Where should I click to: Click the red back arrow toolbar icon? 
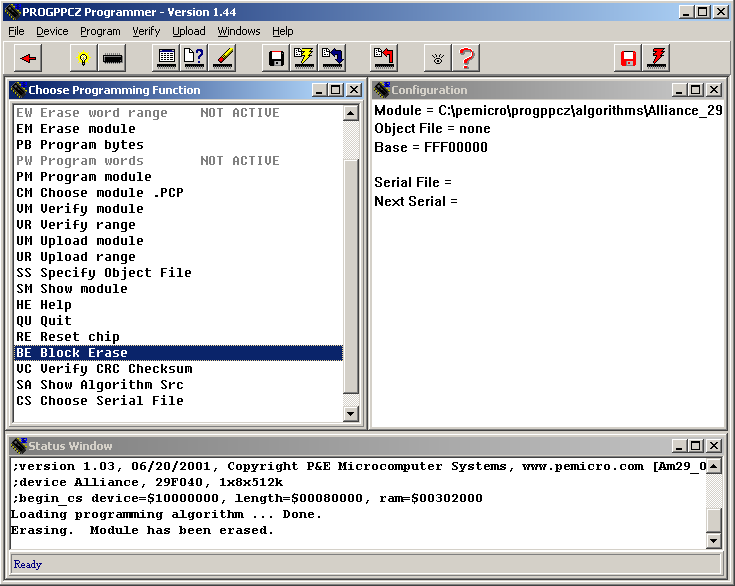point(28,58)
